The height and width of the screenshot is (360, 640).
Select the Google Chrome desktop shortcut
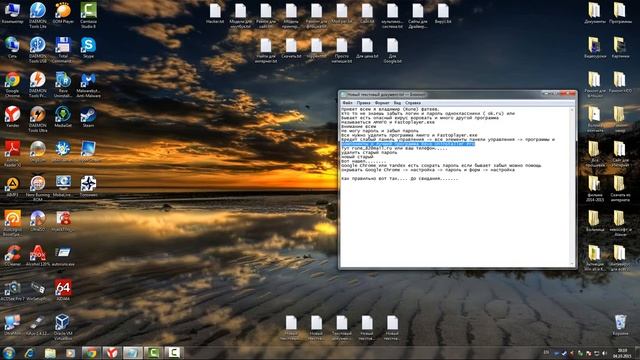12,84
